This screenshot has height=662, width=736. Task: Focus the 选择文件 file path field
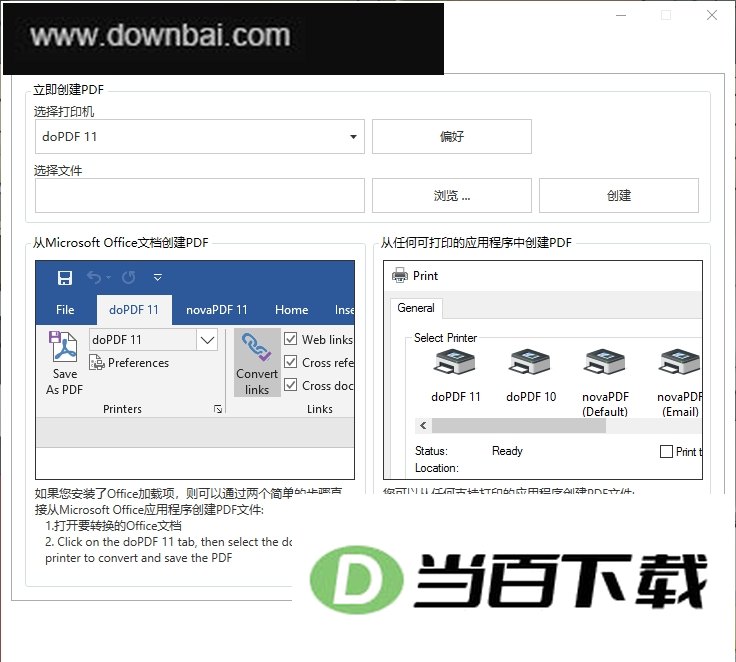coord(199,195)
